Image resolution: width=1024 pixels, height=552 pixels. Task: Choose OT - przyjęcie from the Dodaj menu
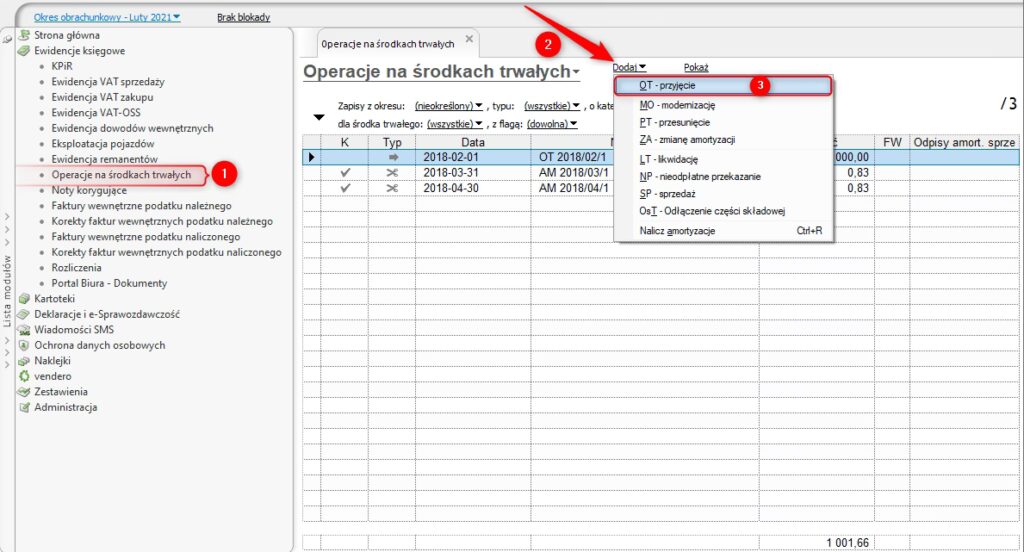coord(723,86)
